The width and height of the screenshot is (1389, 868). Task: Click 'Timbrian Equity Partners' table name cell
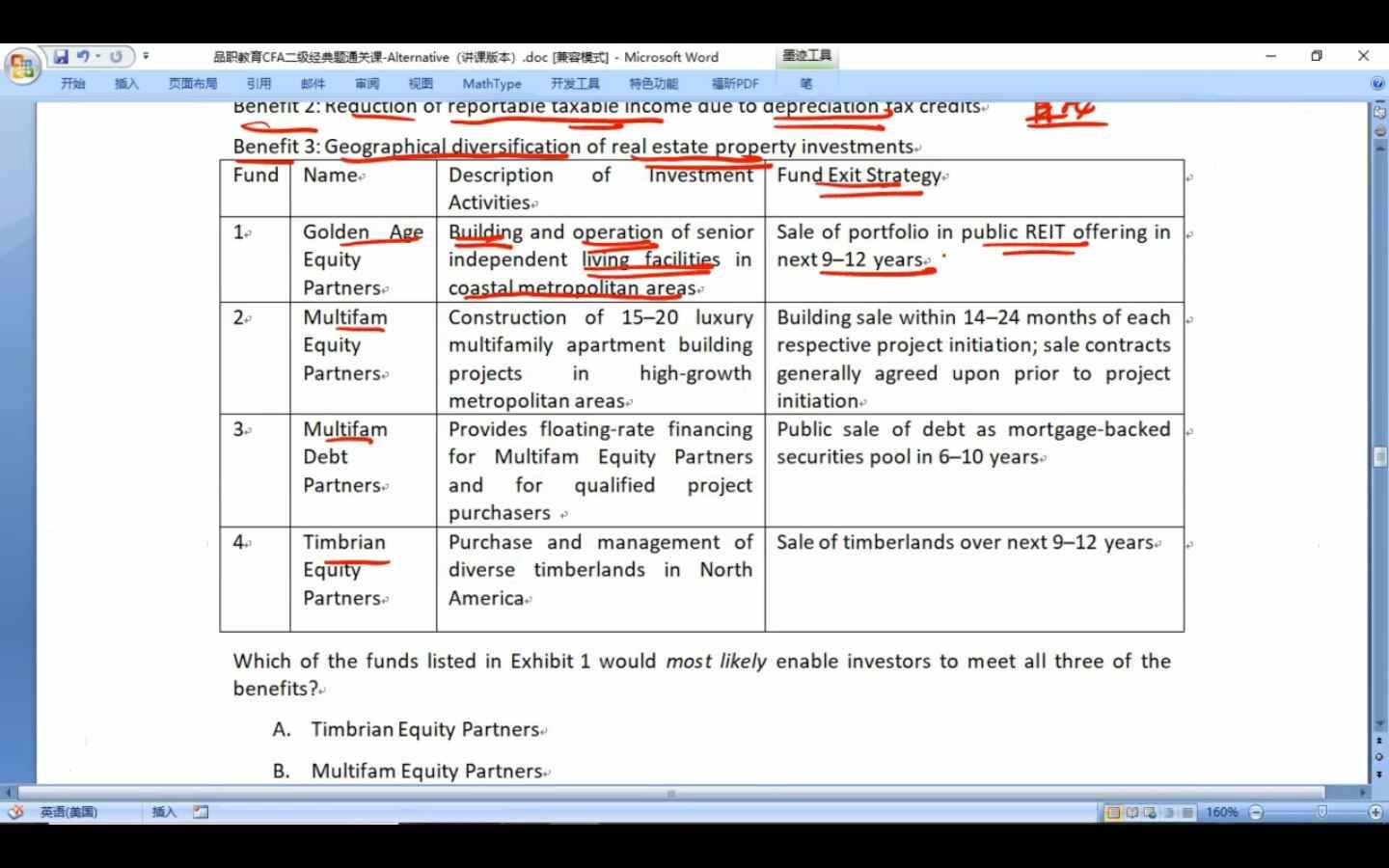coord(364,579)
